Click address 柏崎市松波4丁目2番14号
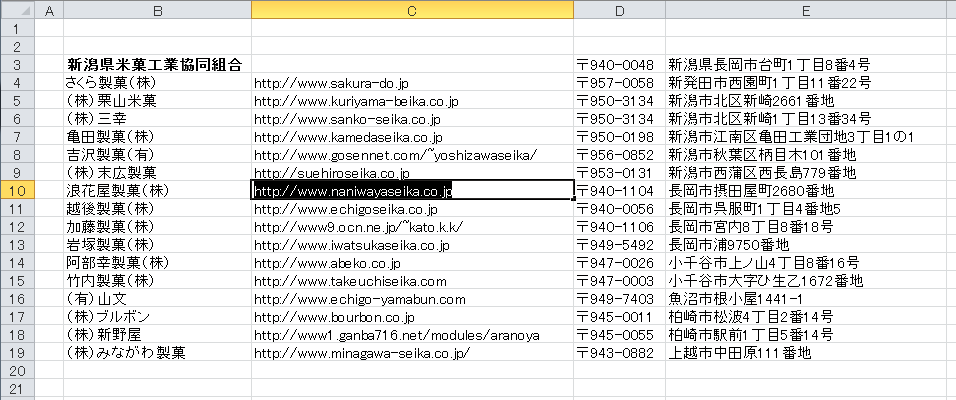956x400 pixels. pyautogui.click(x=751, y=316)
